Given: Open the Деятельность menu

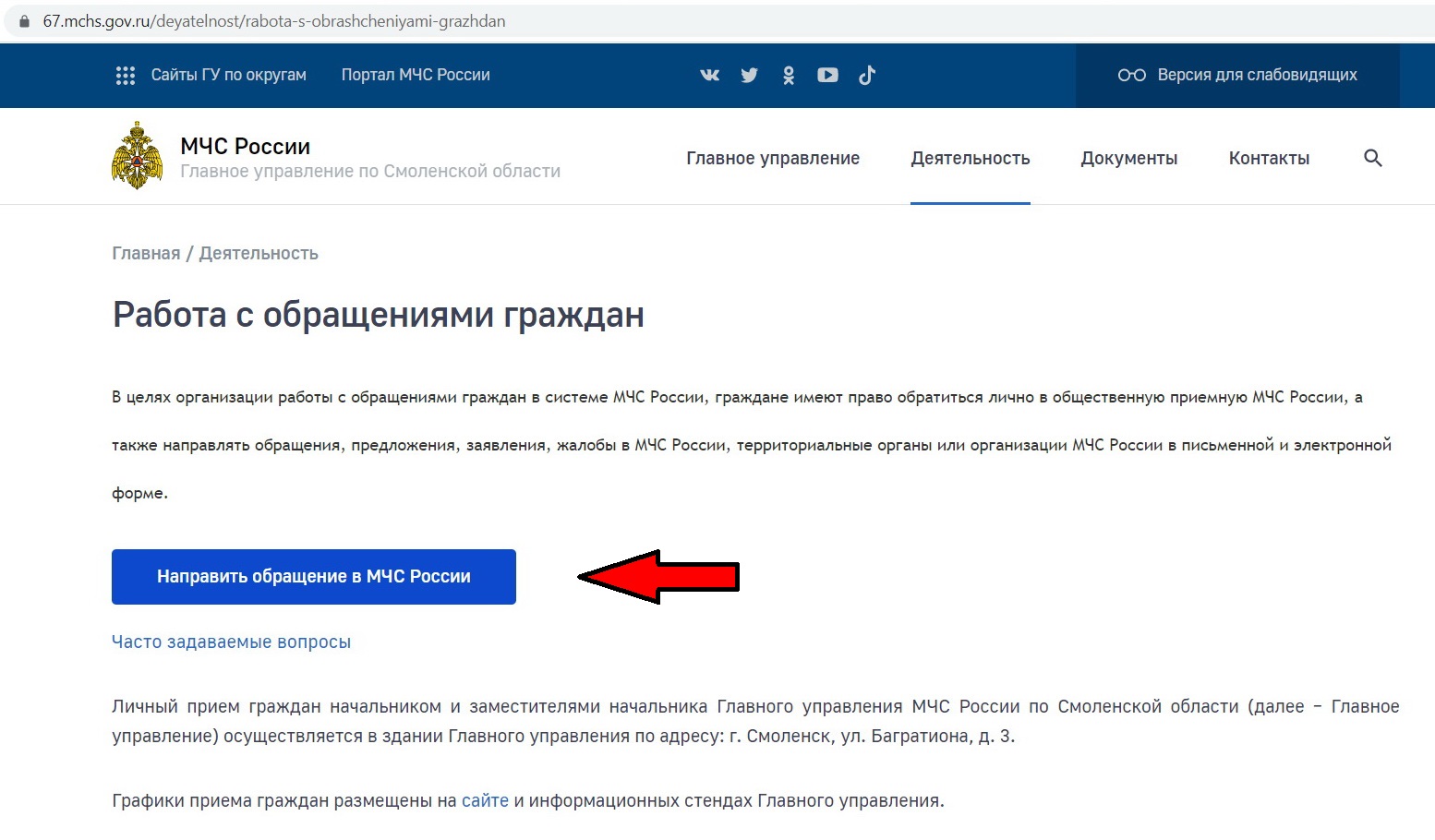Looking at the screenshot, I should [971, 158].
